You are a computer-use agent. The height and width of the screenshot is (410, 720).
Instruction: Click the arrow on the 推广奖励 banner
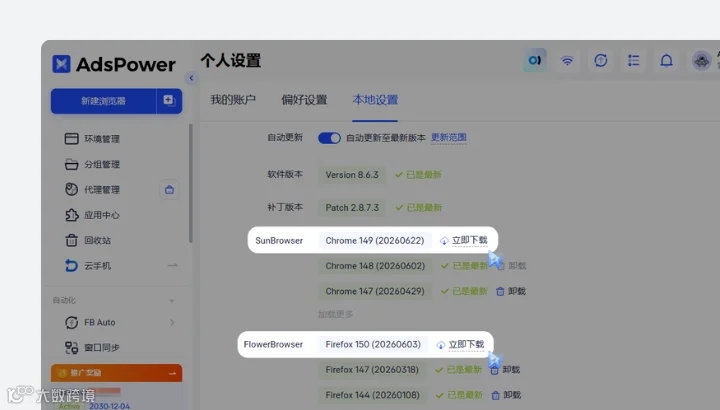click(x=172, y=373)
